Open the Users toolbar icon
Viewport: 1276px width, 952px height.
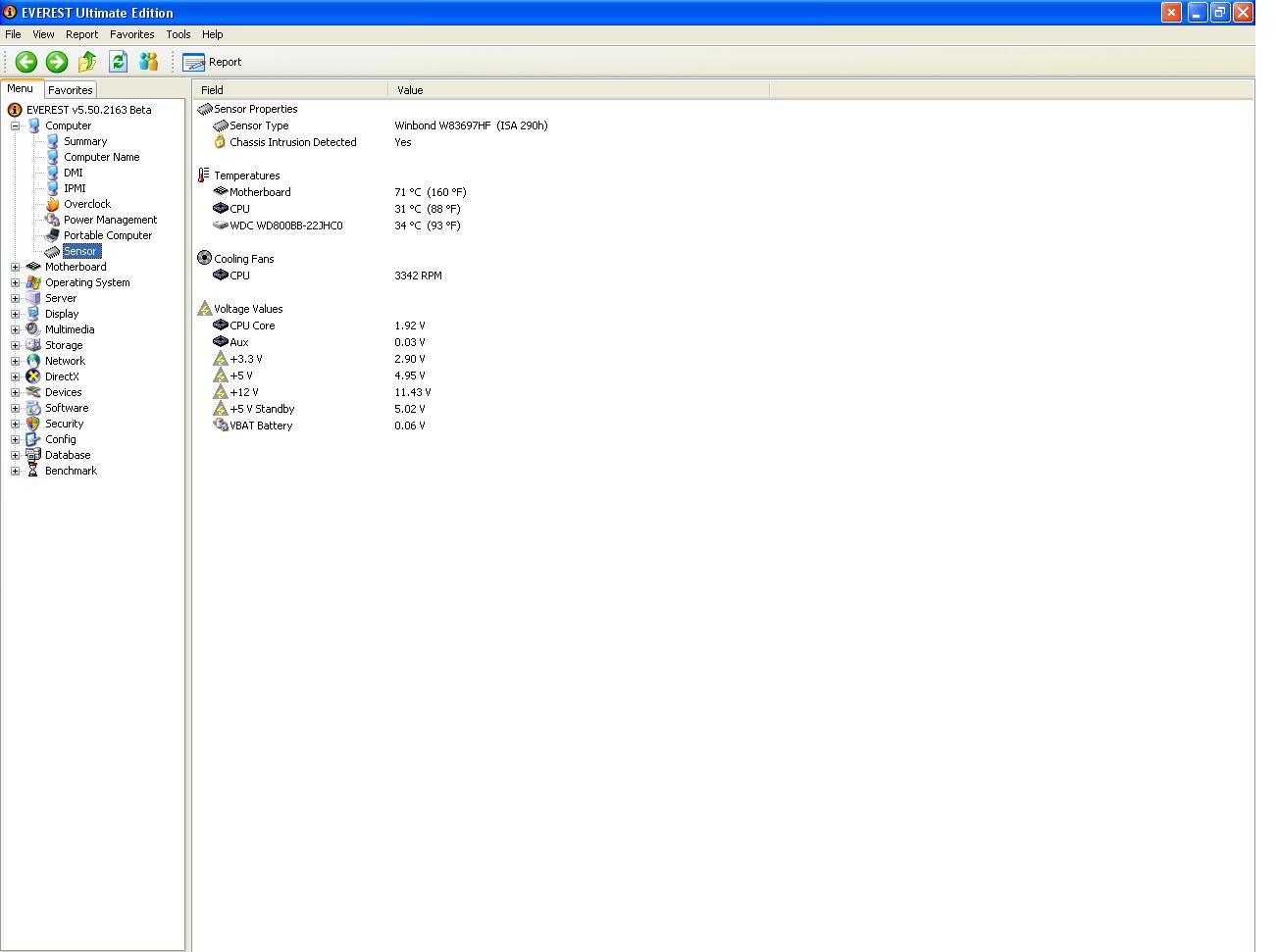(149, 62)
